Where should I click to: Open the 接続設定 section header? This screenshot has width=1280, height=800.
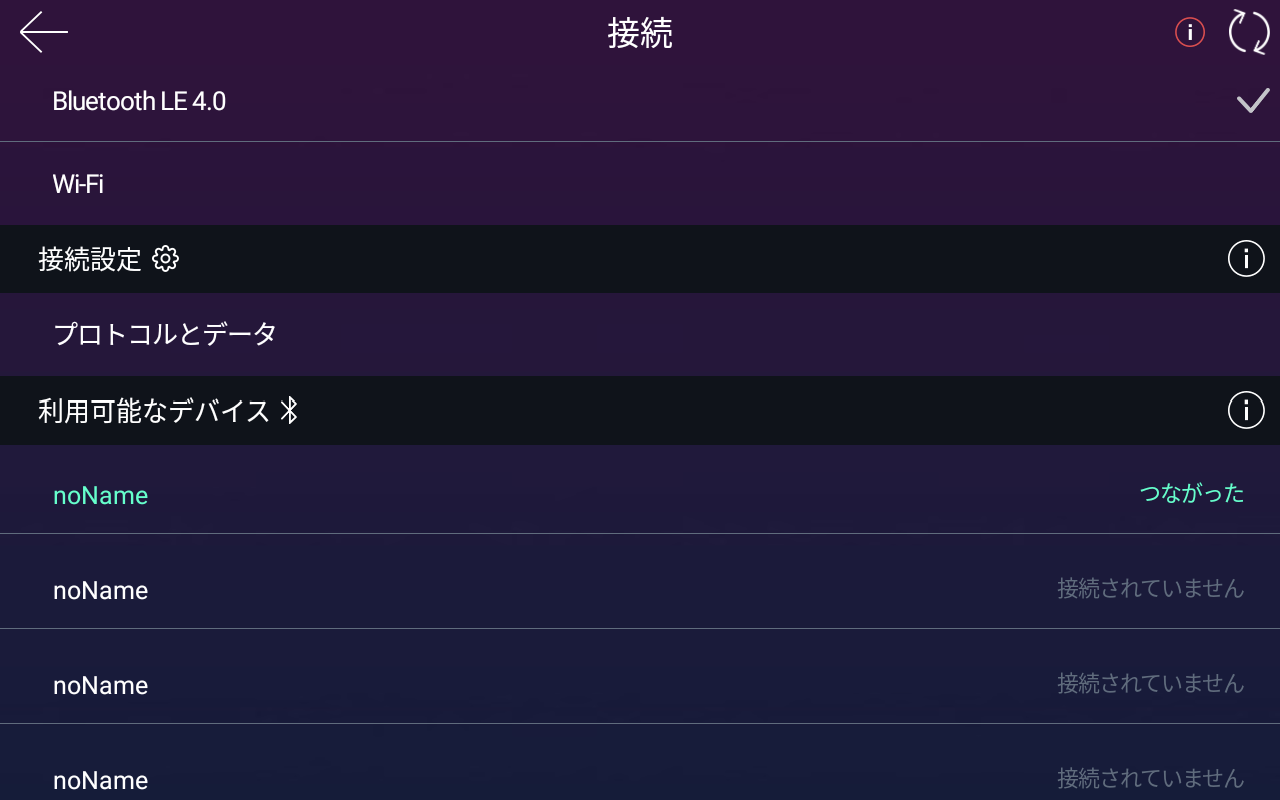(640, 259)
